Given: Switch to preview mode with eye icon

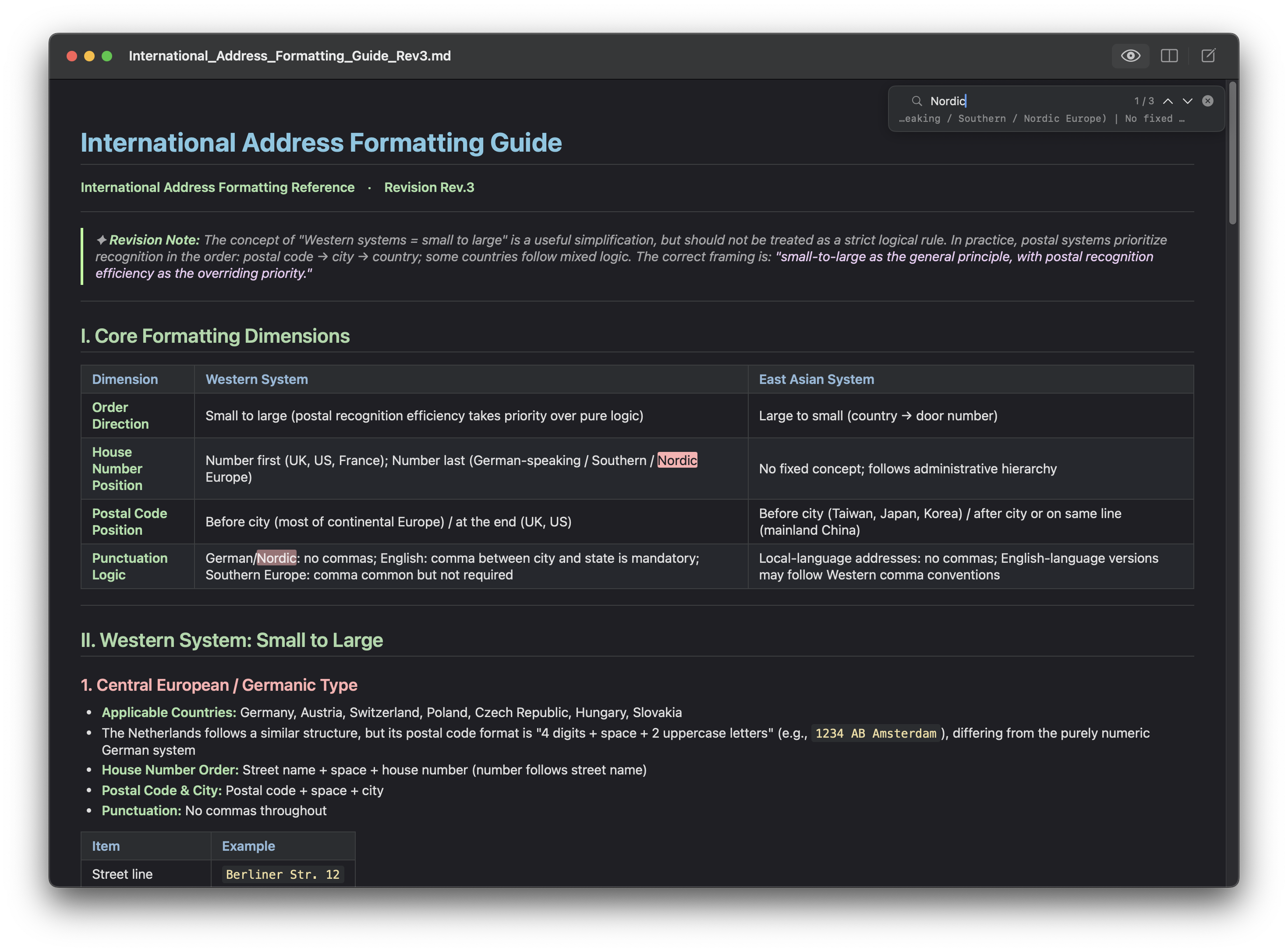Looking at the screenshot, I should [1130, 56].
